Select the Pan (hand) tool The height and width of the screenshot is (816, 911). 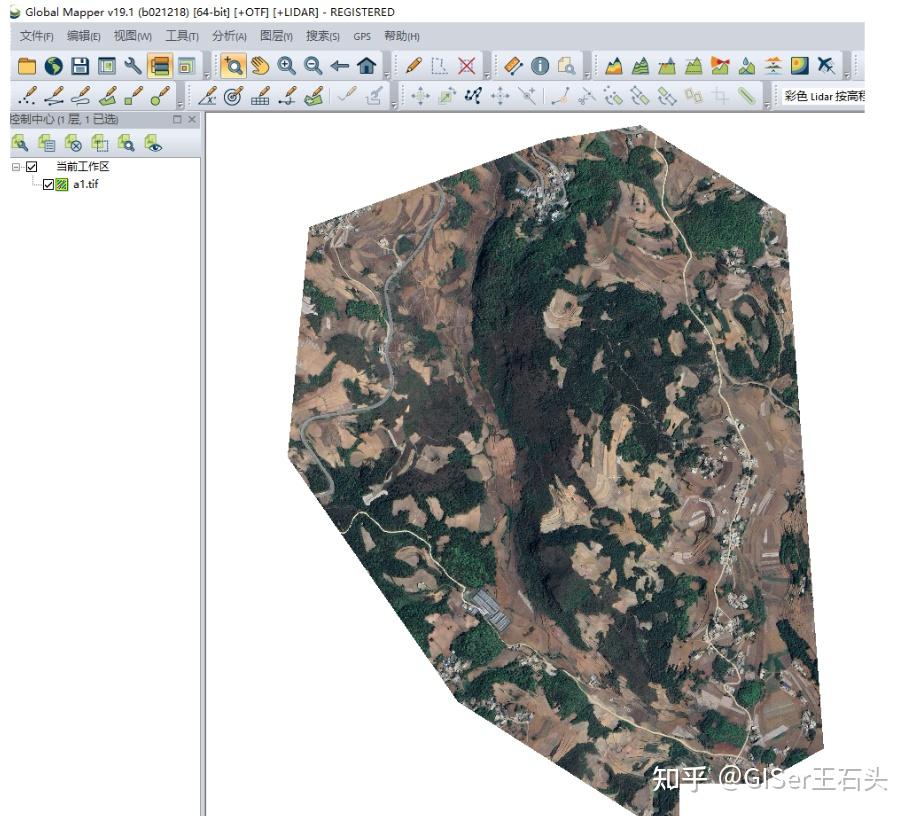(x=259, y=65)
